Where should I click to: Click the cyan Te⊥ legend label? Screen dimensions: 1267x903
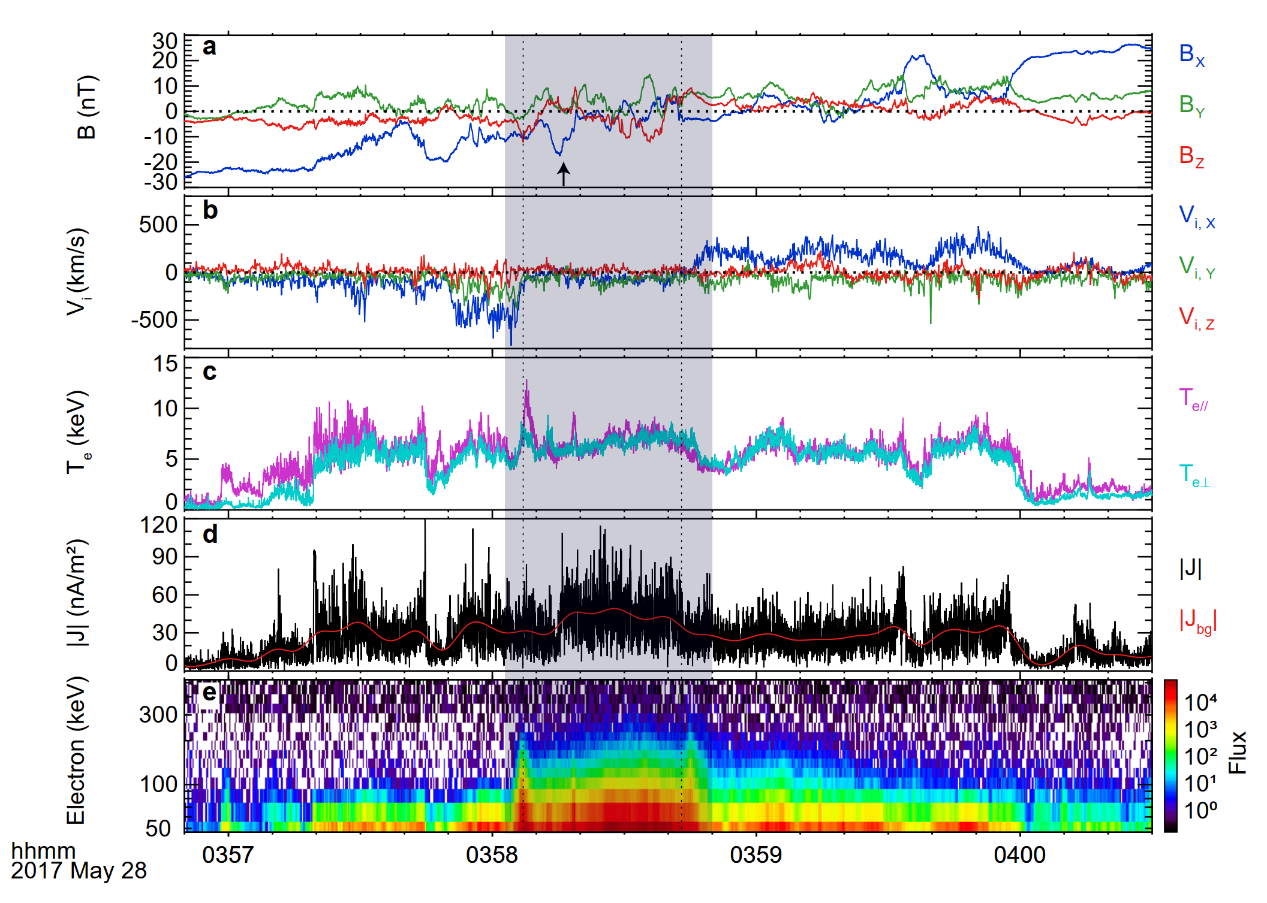pyautogui.click(x=1198, y=474)
